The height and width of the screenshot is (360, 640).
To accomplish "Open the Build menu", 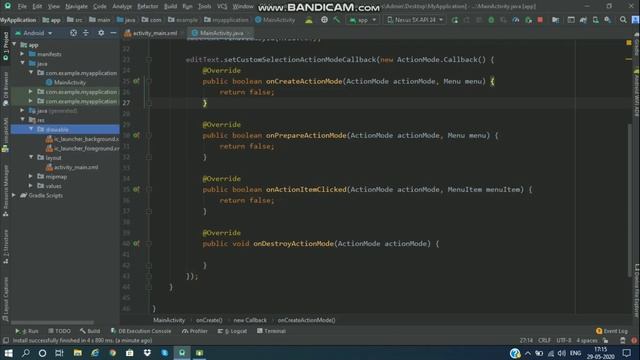I will coord(170,7).
